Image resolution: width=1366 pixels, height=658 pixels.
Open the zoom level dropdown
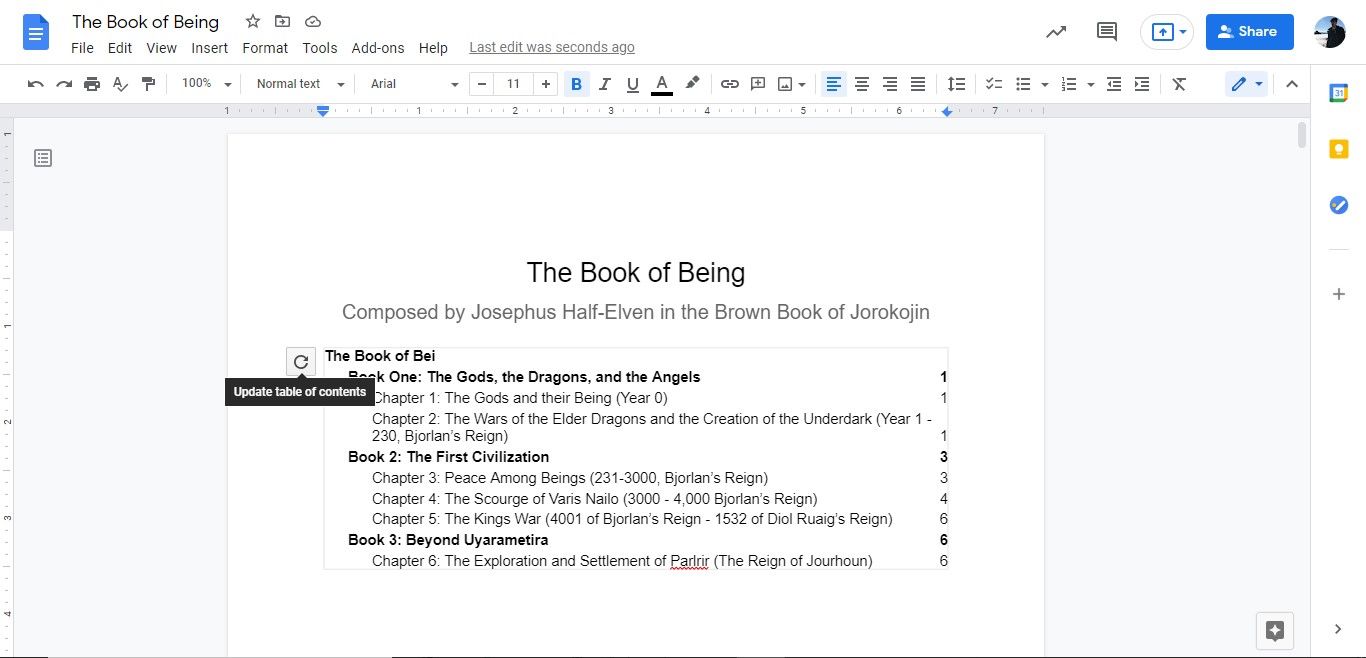pos(204,84)
